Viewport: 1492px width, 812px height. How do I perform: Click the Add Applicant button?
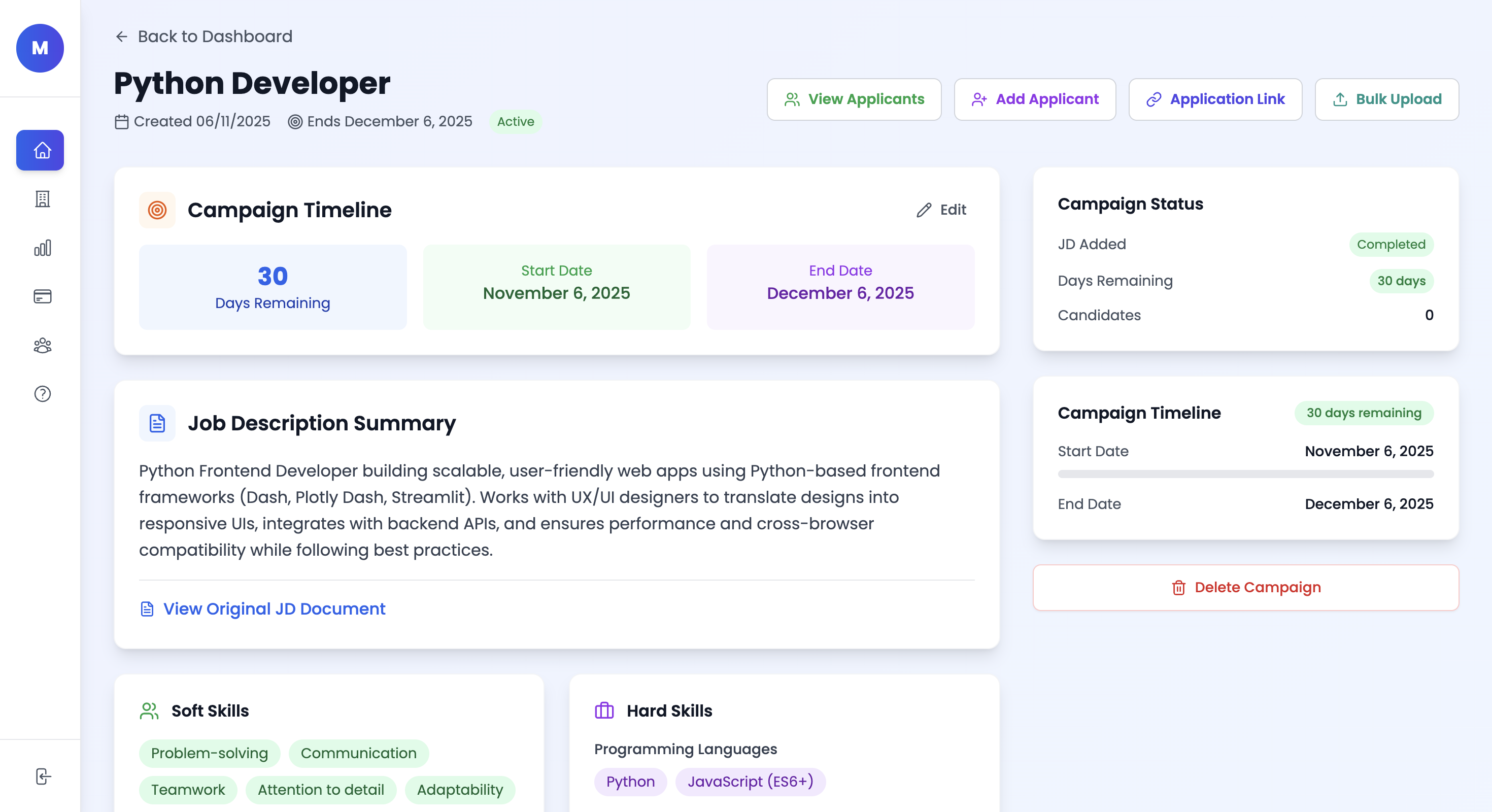click(1034, 99)
